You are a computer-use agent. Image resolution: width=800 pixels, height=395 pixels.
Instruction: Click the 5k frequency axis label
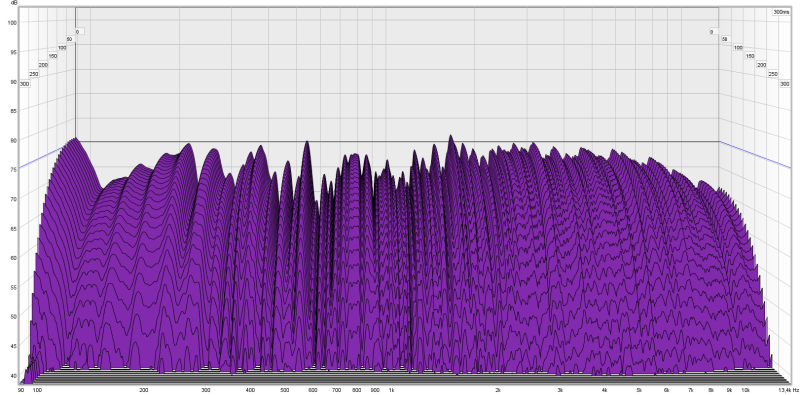639,390
